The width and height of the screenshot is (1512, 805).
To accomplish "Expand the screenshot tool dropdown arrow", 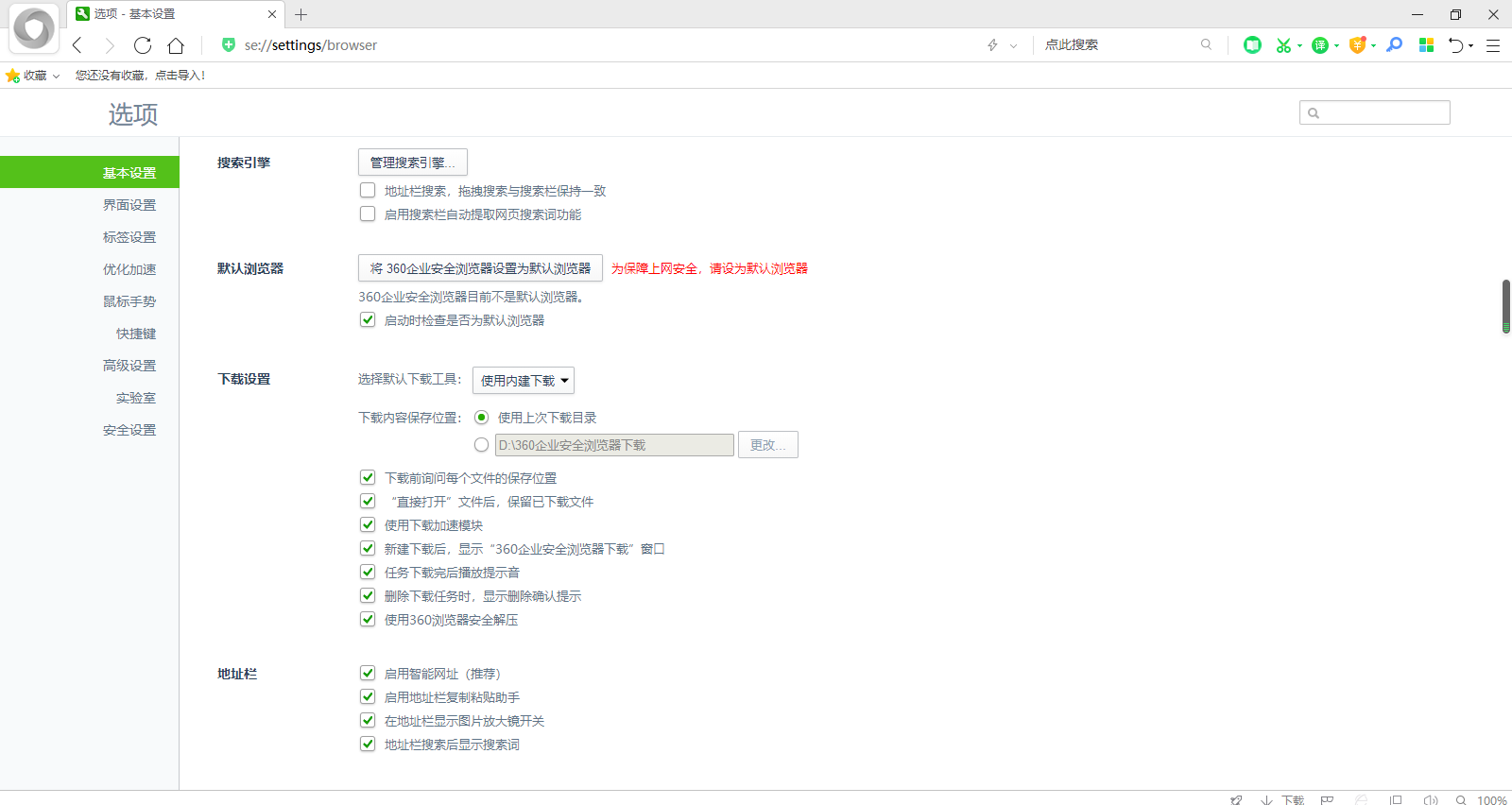I will pyautogui.click(x=1299, y=45).
